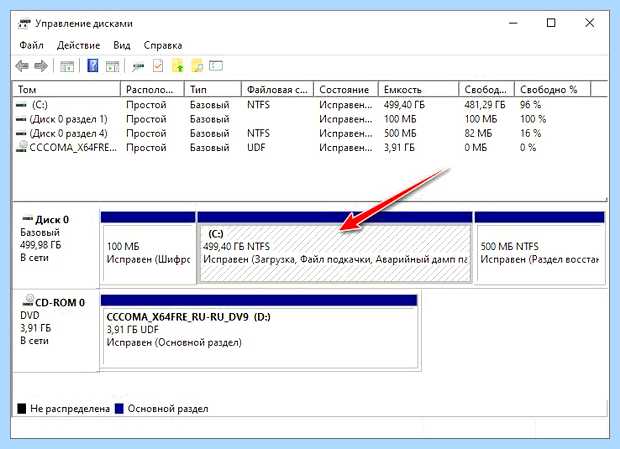Click the DVD label under CD-ROM 0

pos(30,315)
